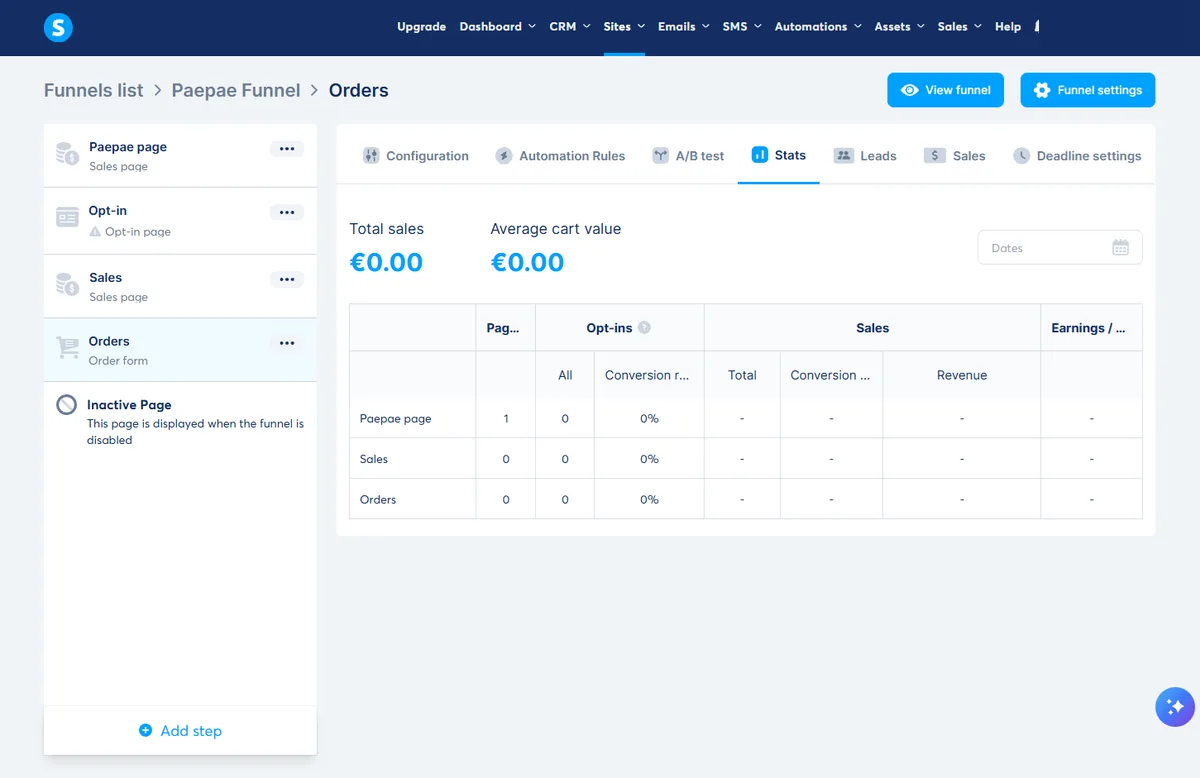Click the Sales tab dollar icon
The height and width of the screenshot is (778, 1200).
[935, 155]
